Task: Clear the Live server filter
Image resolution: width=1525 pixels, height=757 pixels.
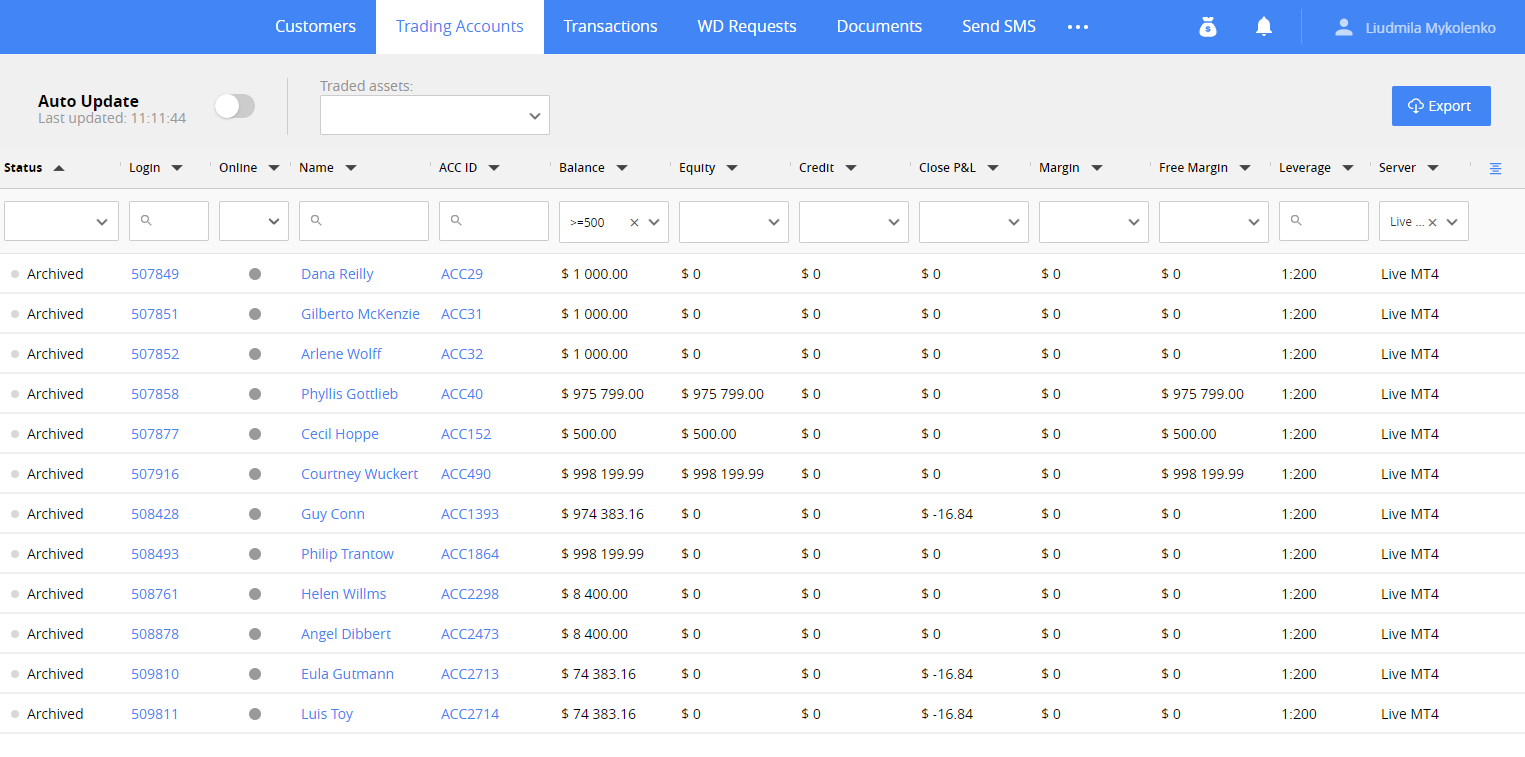Action: (1432, 222)
